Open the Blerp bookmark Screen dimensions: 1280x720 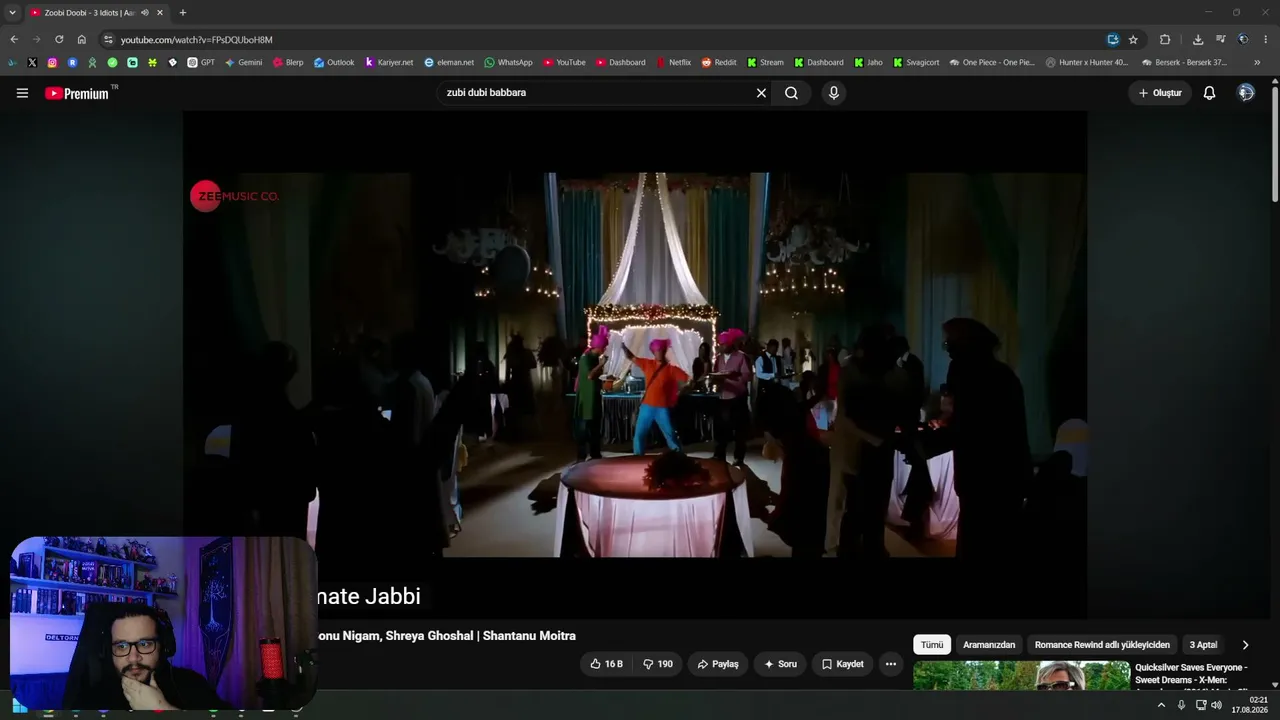pos(288,62)
